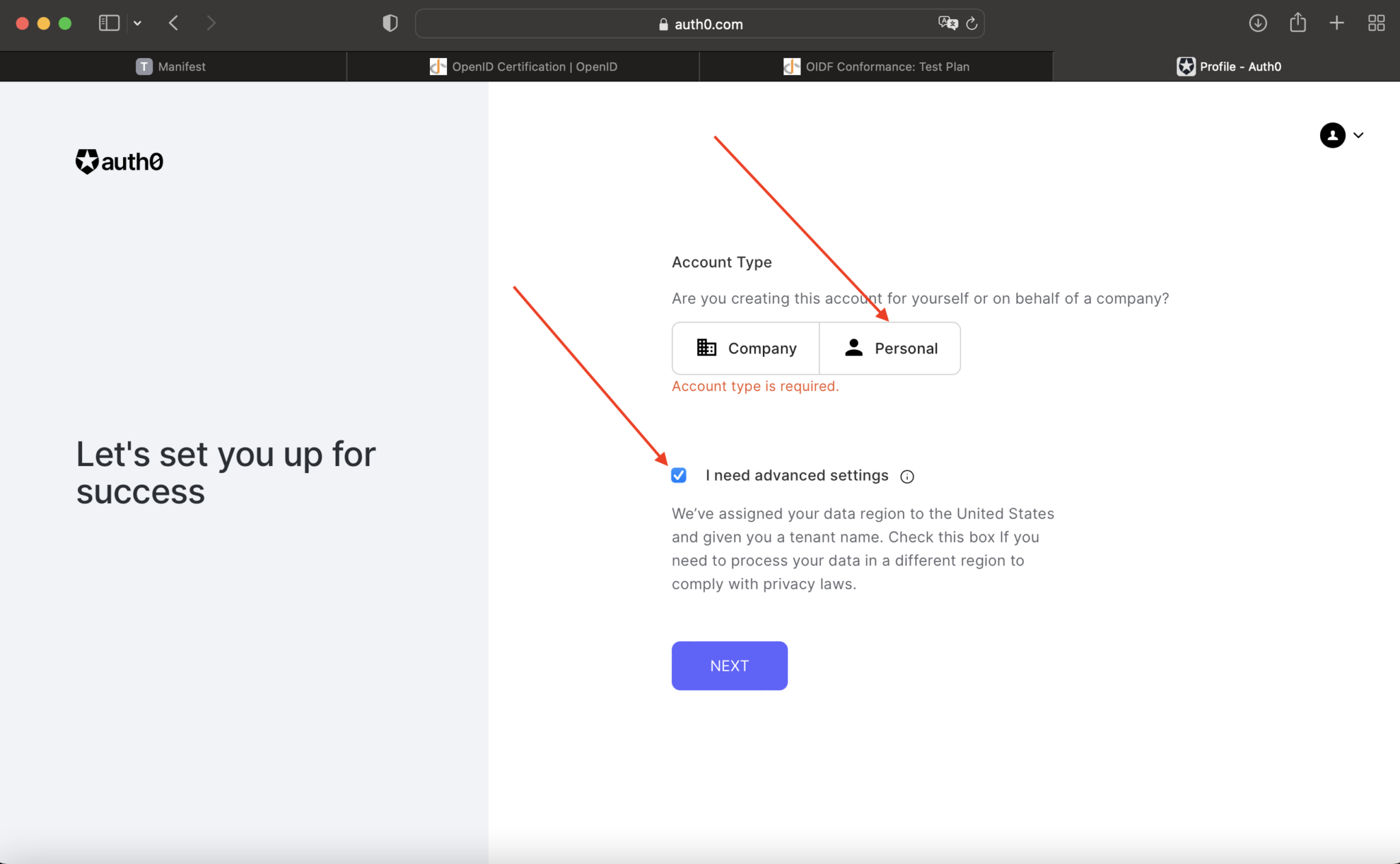1400x864 pixels.
Task: Click the Share icon
Action: [x=1297, y=23]
